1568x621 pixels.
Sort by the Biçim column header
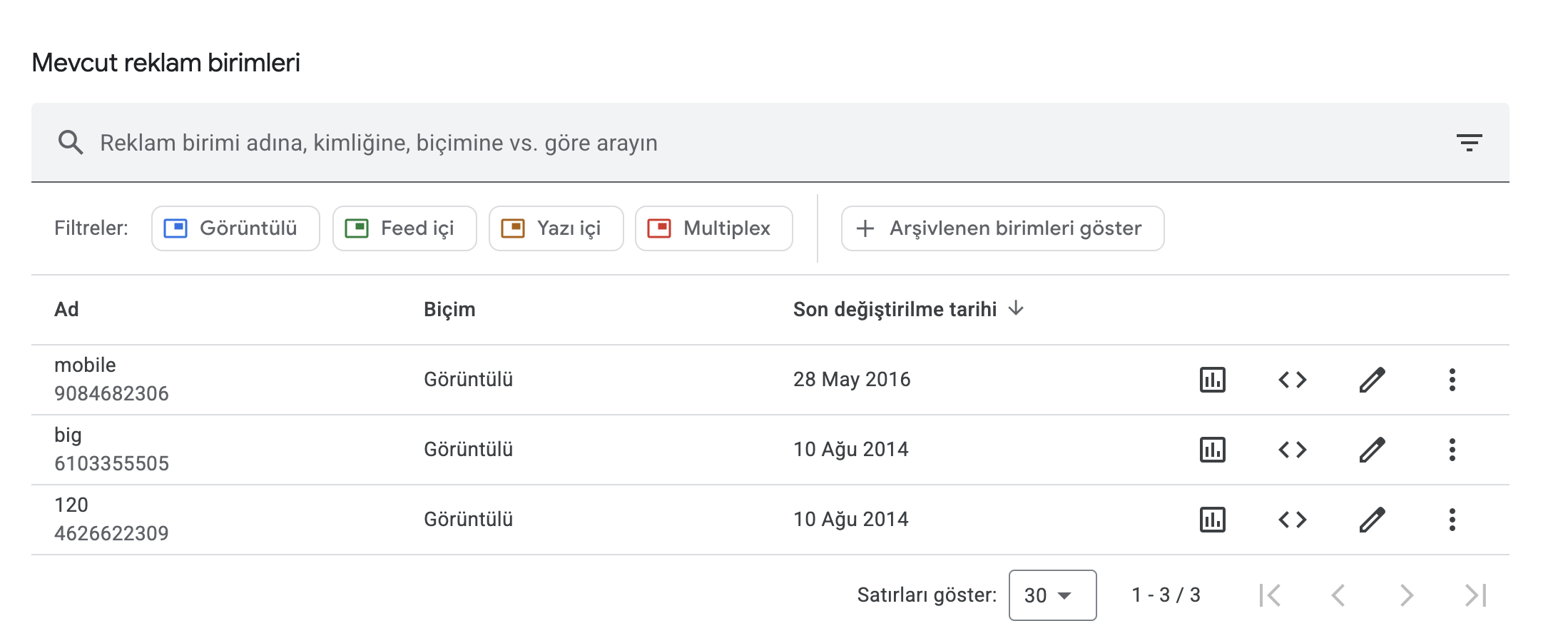tap(449, 309)
